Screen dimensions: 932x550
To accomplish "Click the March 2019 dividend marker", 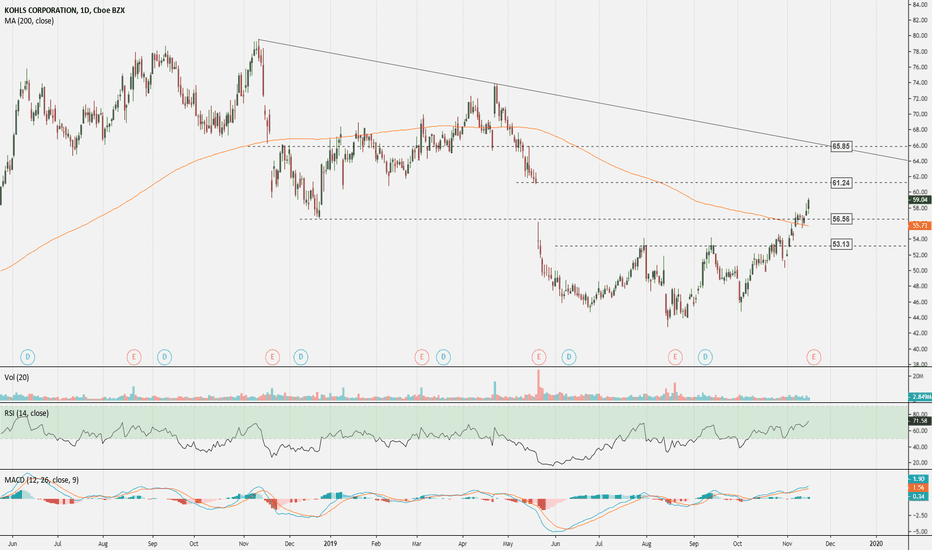I will pos(443,357).
